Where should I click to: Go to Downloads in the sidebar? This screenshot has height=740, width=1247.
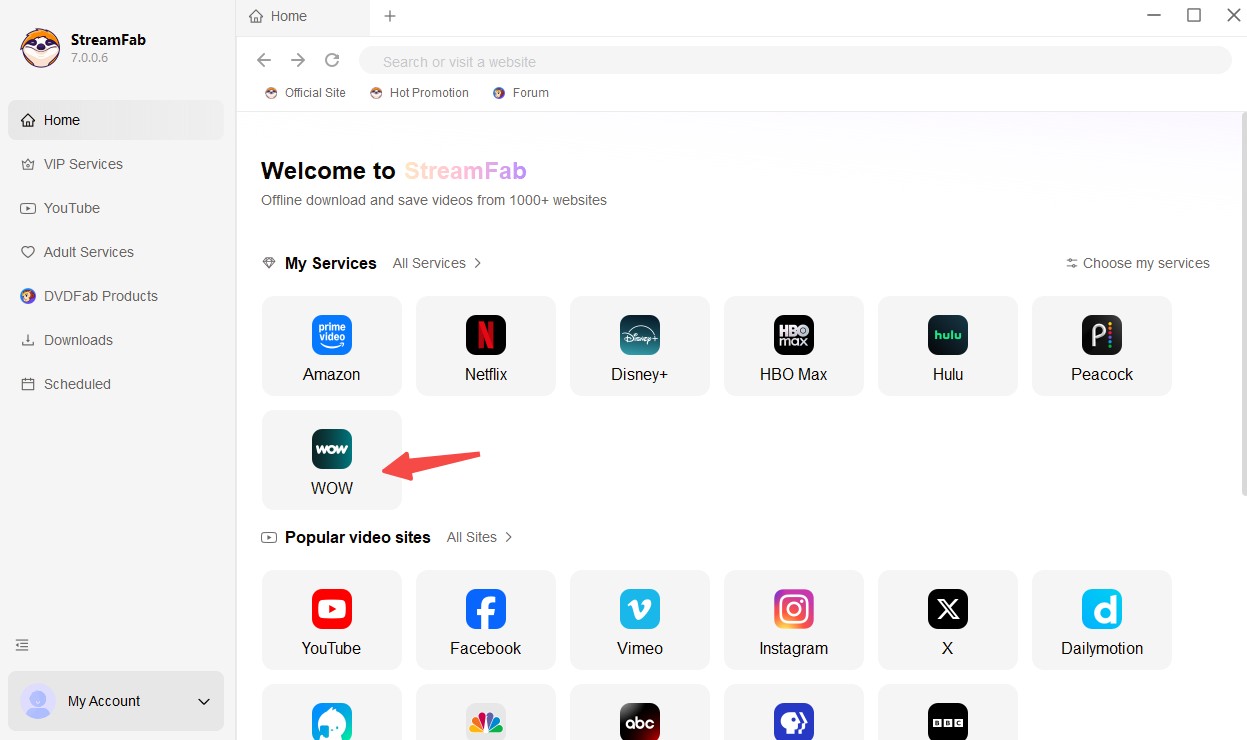pos(78,340)
